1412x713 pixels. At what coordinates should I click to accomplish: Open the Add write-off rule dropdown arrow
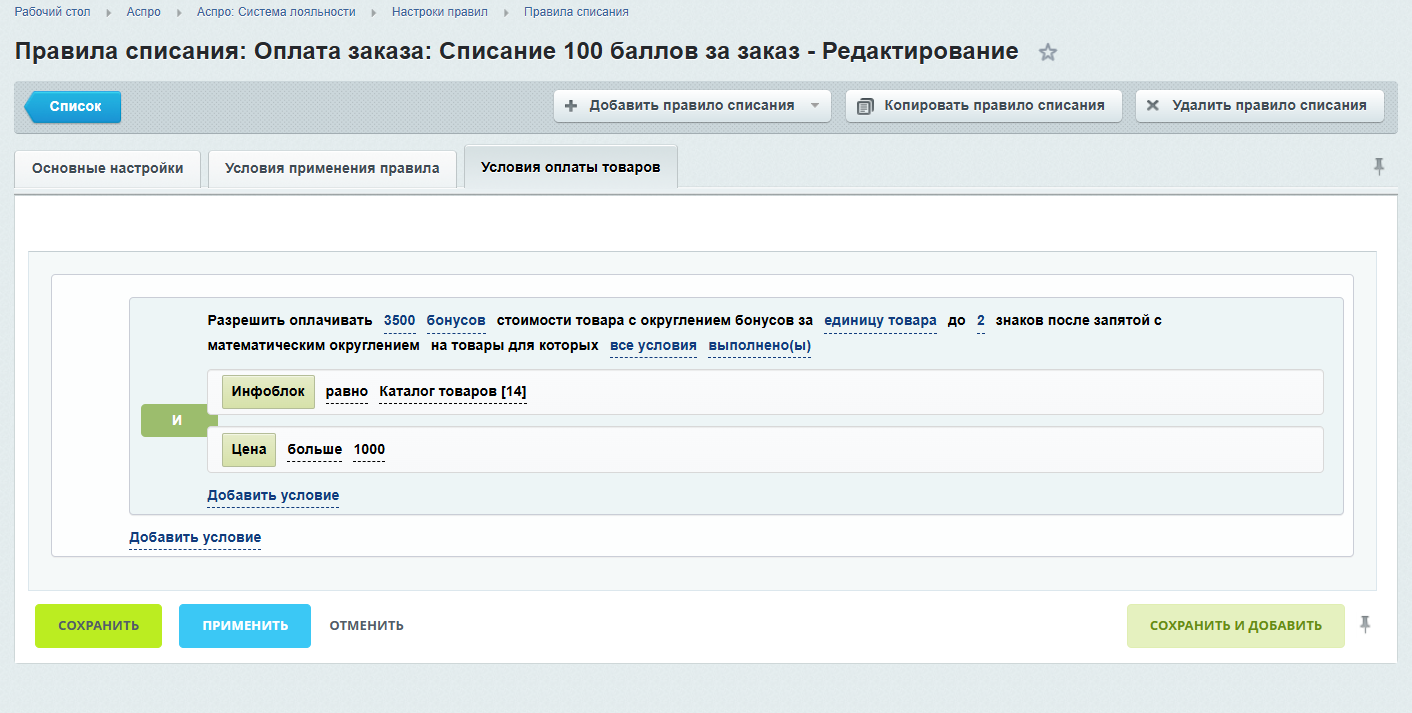tap(814, 106)
